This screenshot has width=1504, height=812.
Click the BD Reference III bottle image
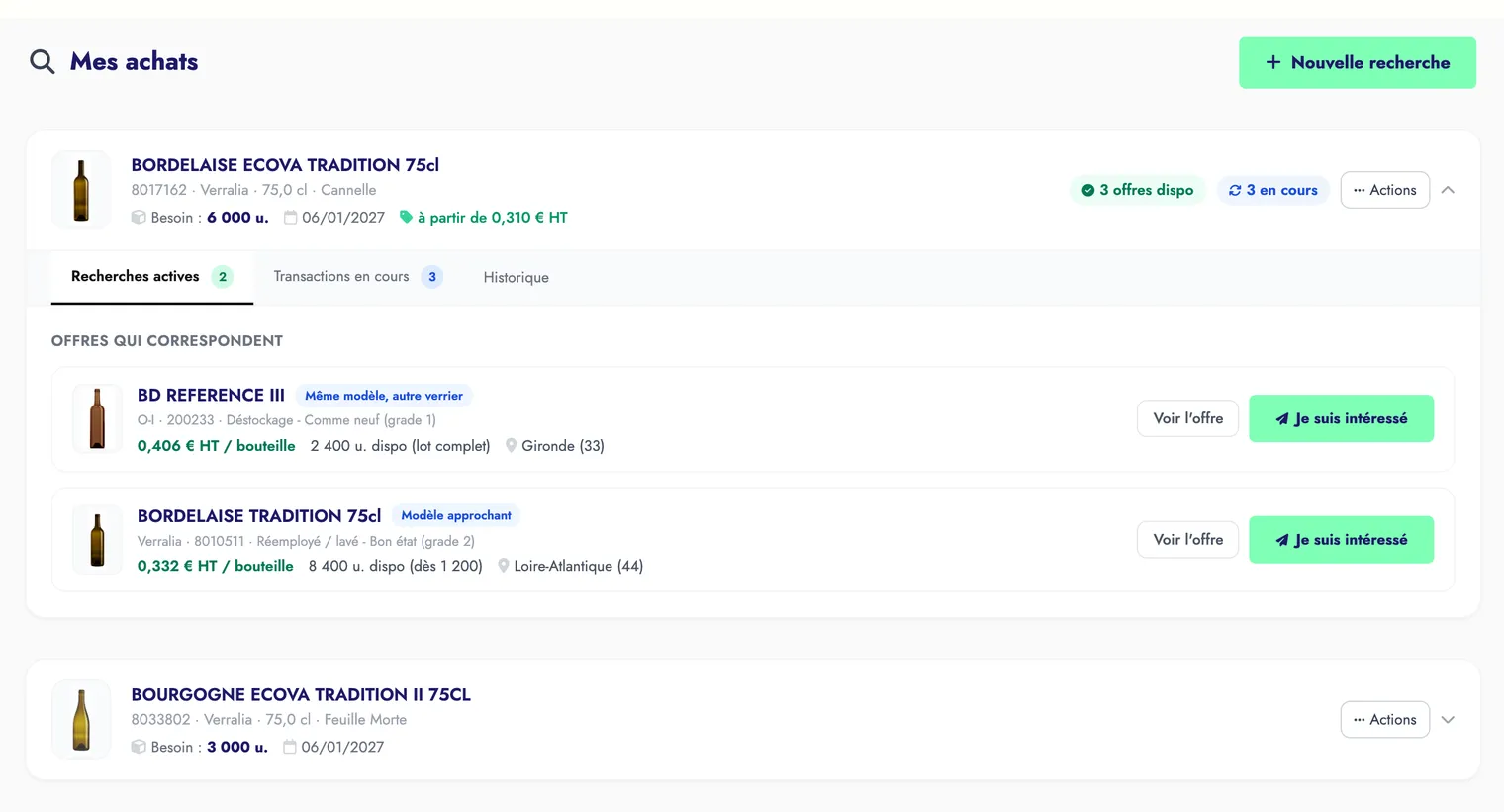(x=97, y=418)
